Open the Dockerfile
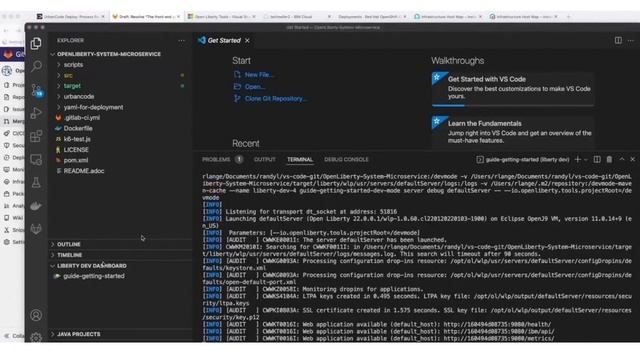The width and height of the screenshot is (640, 360). pos(78,128)
